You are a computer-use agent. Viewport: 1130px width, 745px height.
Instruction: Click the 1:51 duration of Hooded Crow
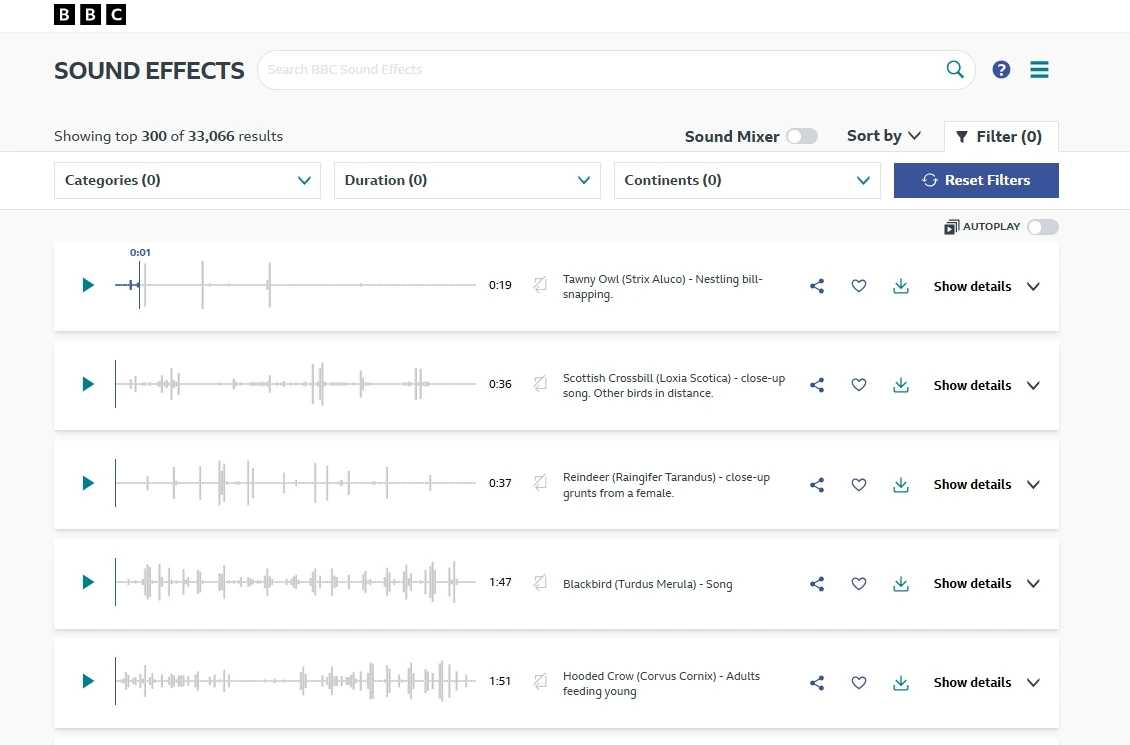pyautogui.click(x=500, y=681)
